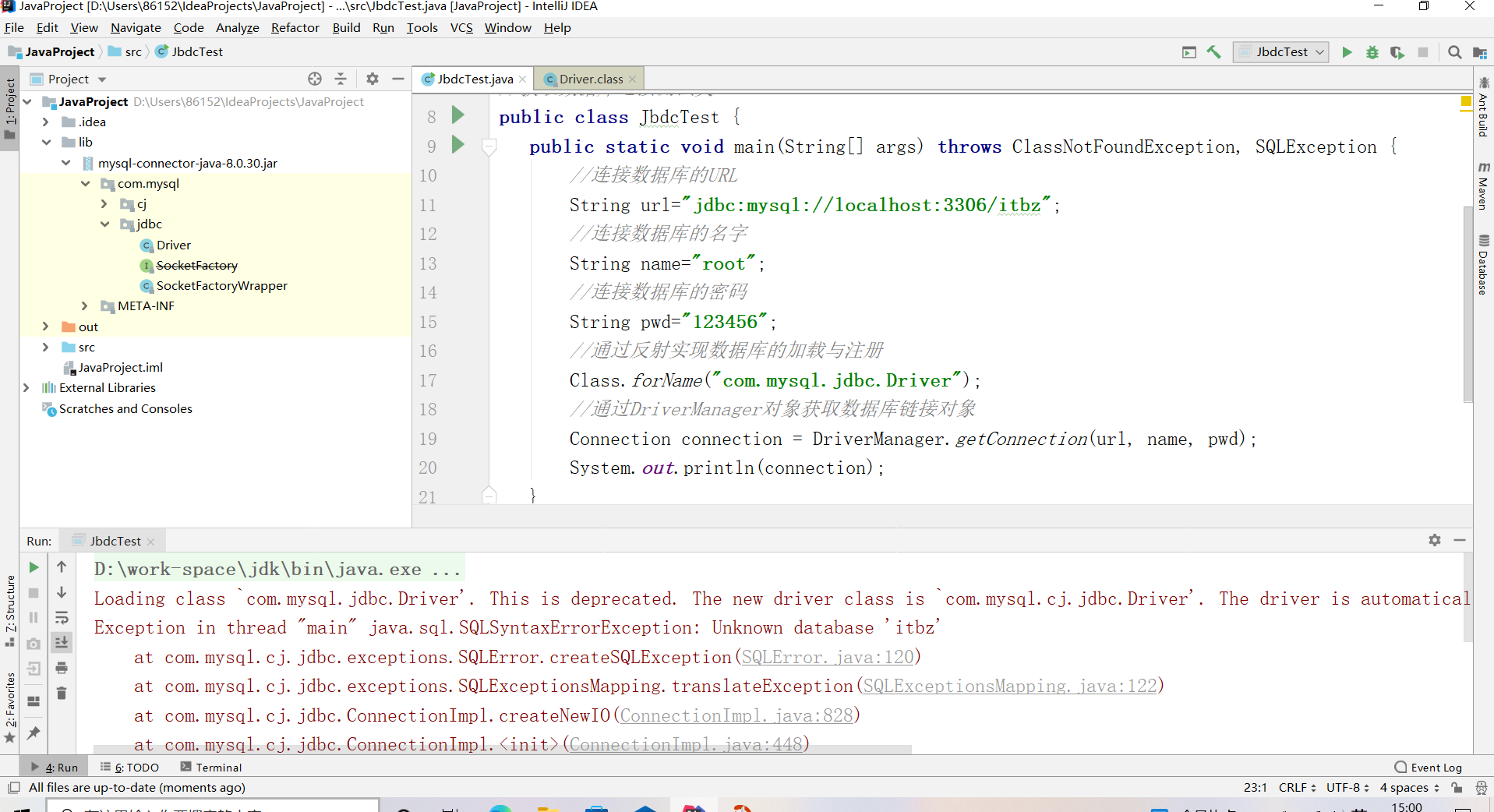The height and width of the screenshot is (812, 1494).
Task: Expand the .idea folder
Action: click(46, 122)
